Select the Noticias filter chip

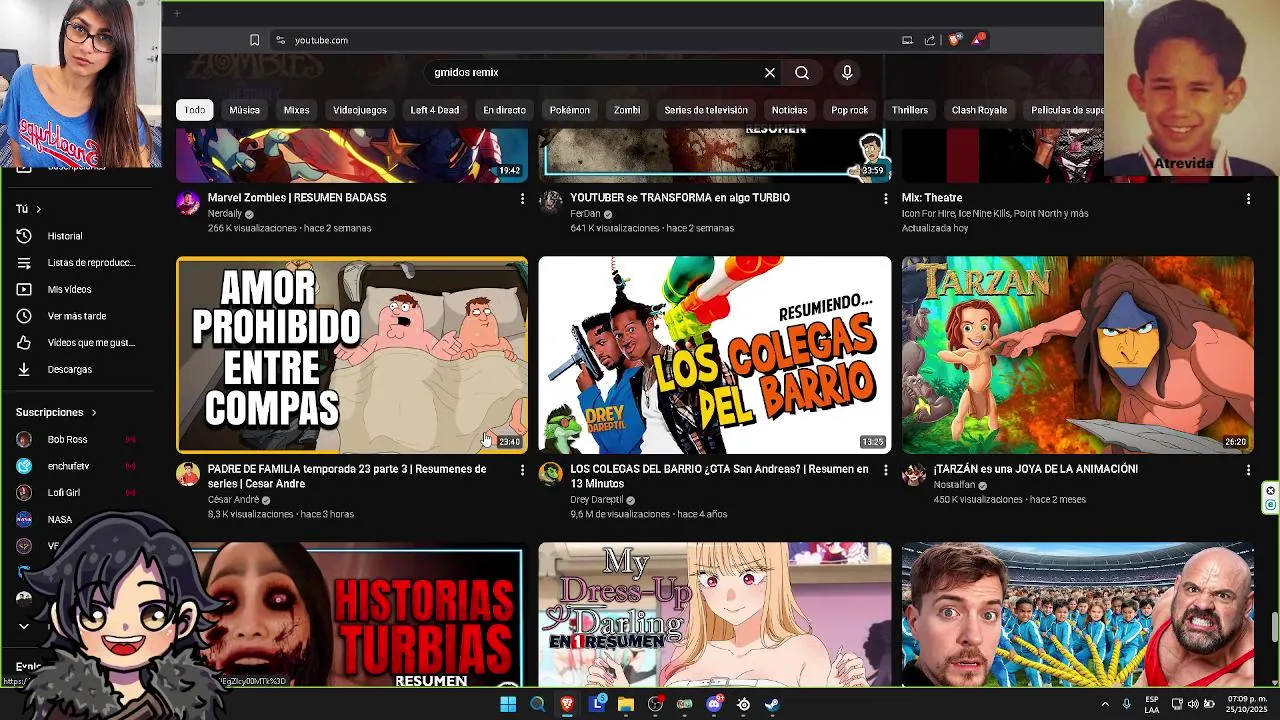(x=789, y=110)
